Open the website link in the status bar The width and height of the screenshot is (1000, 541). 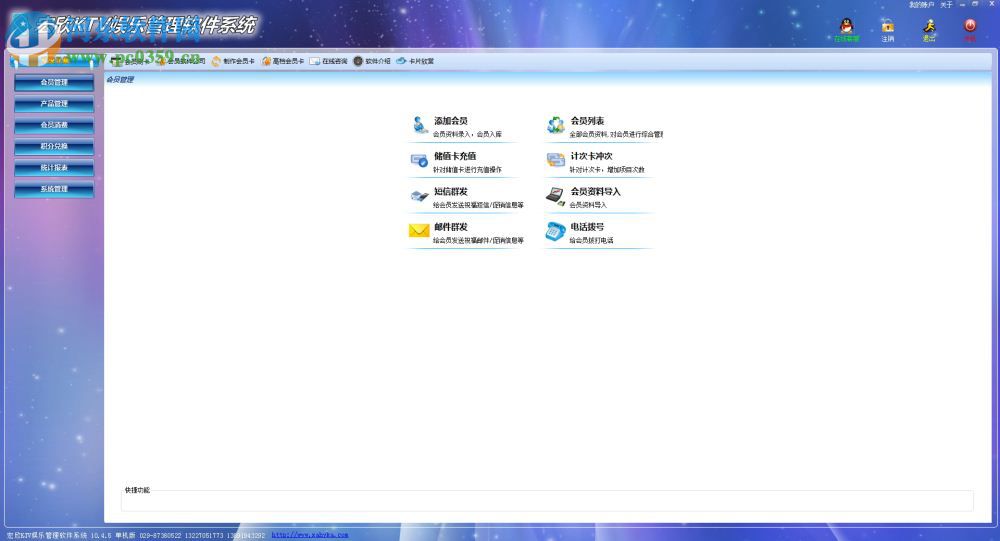(x=310, y=535)
